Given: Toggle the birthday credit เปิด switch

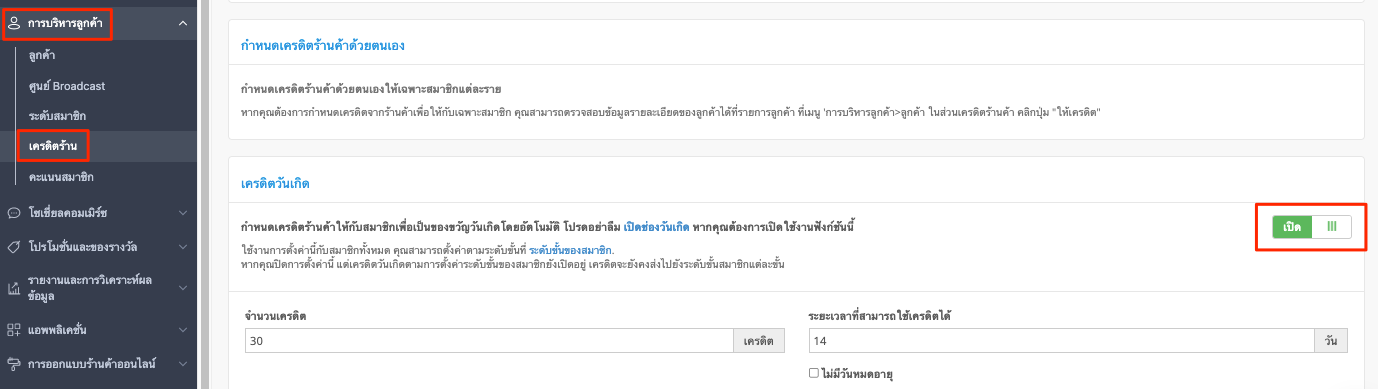Looking at the screenshot, I should click(1312, 227).
